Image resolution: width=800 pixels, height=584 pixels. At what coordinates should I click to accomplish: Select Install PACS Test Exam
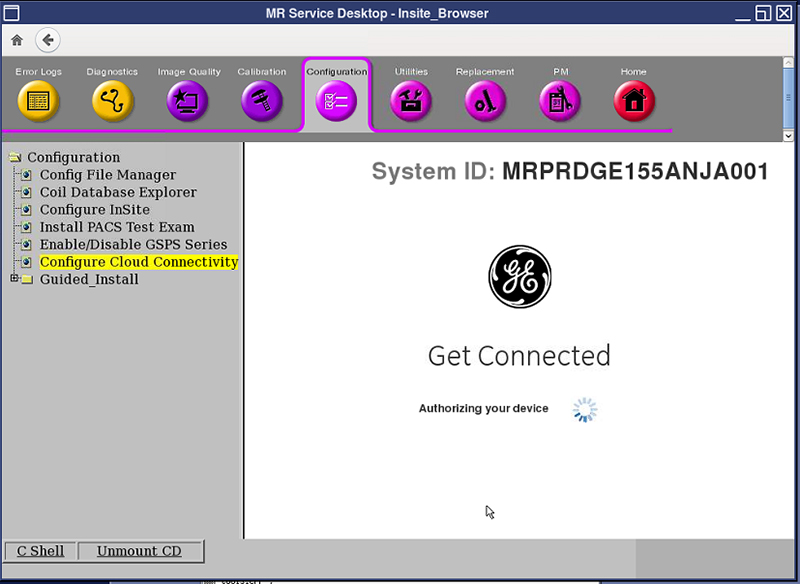point(117,227)
